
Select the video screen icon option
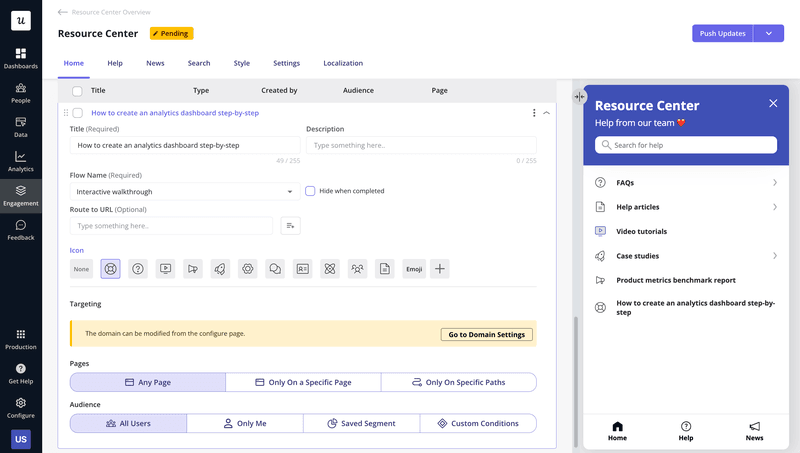click(165, 269)
